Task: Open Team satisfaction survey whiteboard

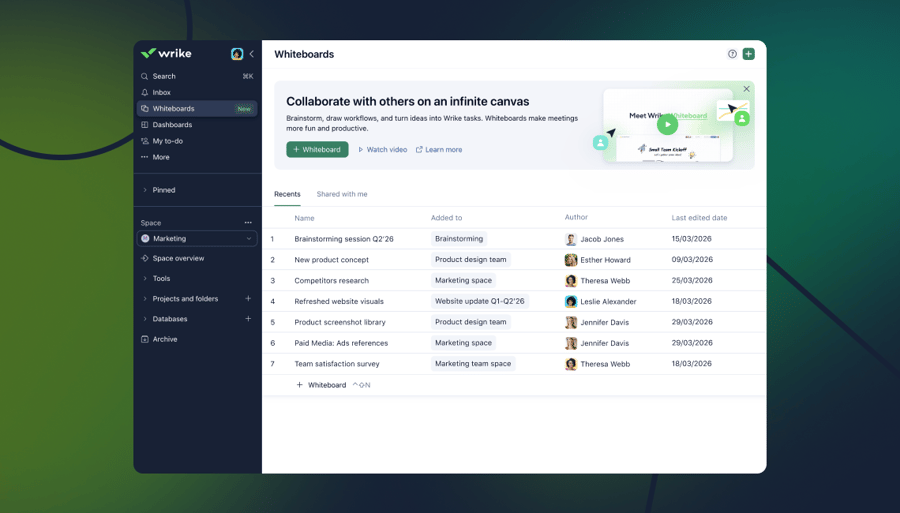Action: tap(337, 364)
